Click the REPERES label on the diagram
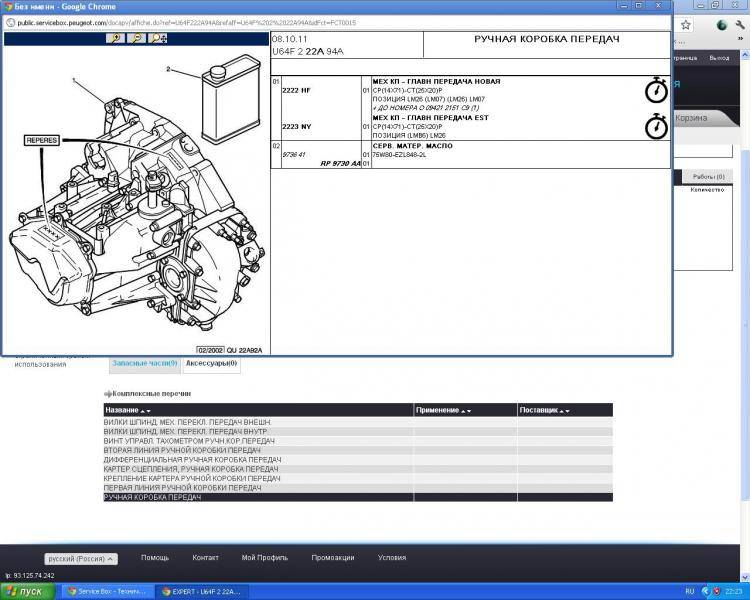Screen dimensions: 750x600 click(x=41, y=141)
